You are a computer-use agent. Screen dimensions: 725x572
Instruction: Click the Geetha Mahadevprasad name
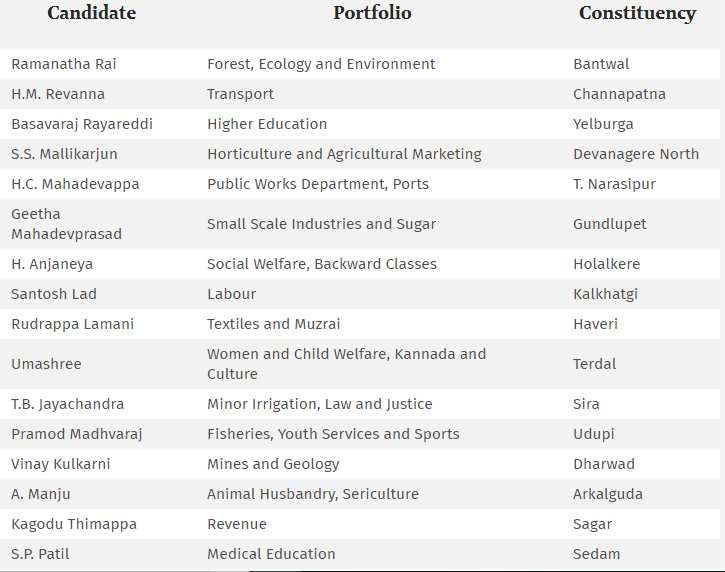66,224
